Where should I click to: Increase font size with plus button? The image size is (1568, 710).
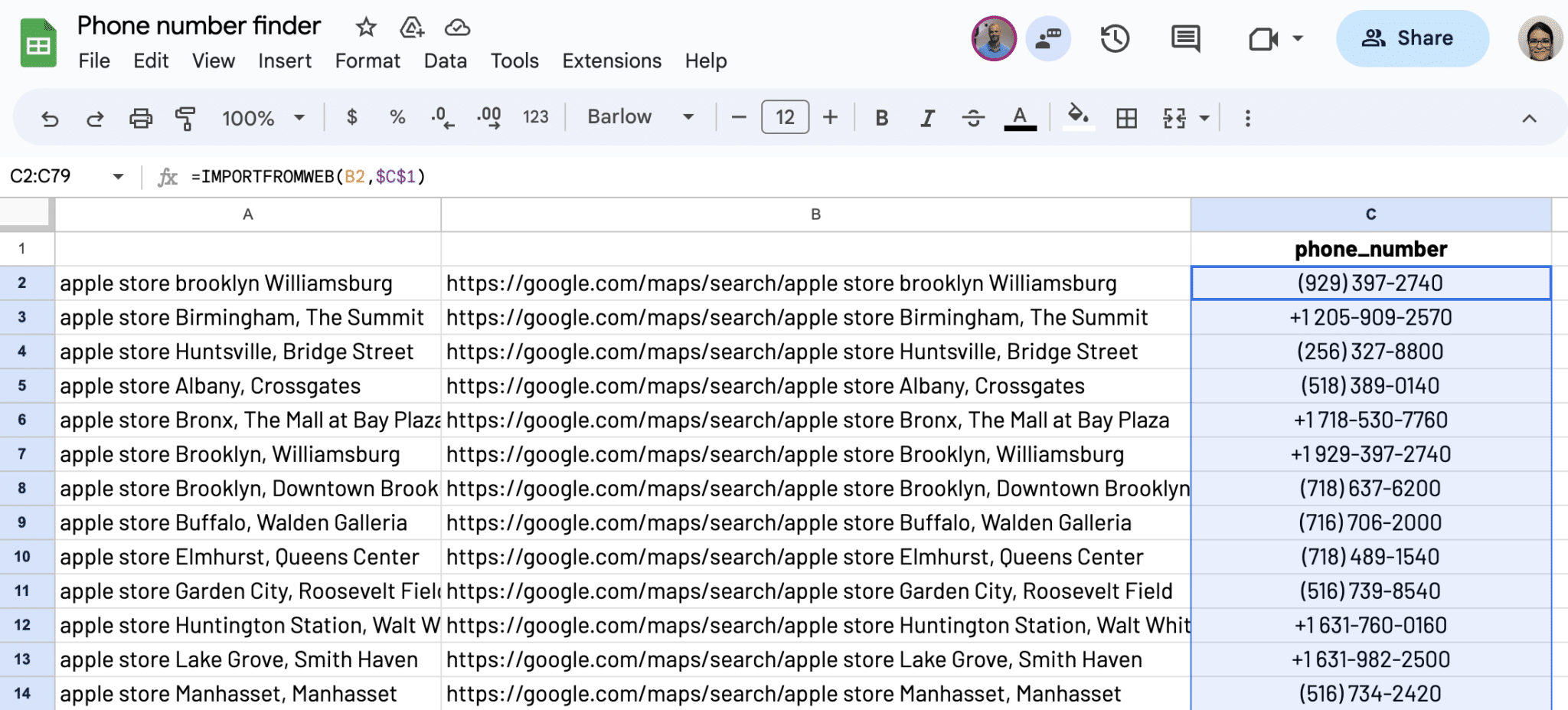pos(831,117)
